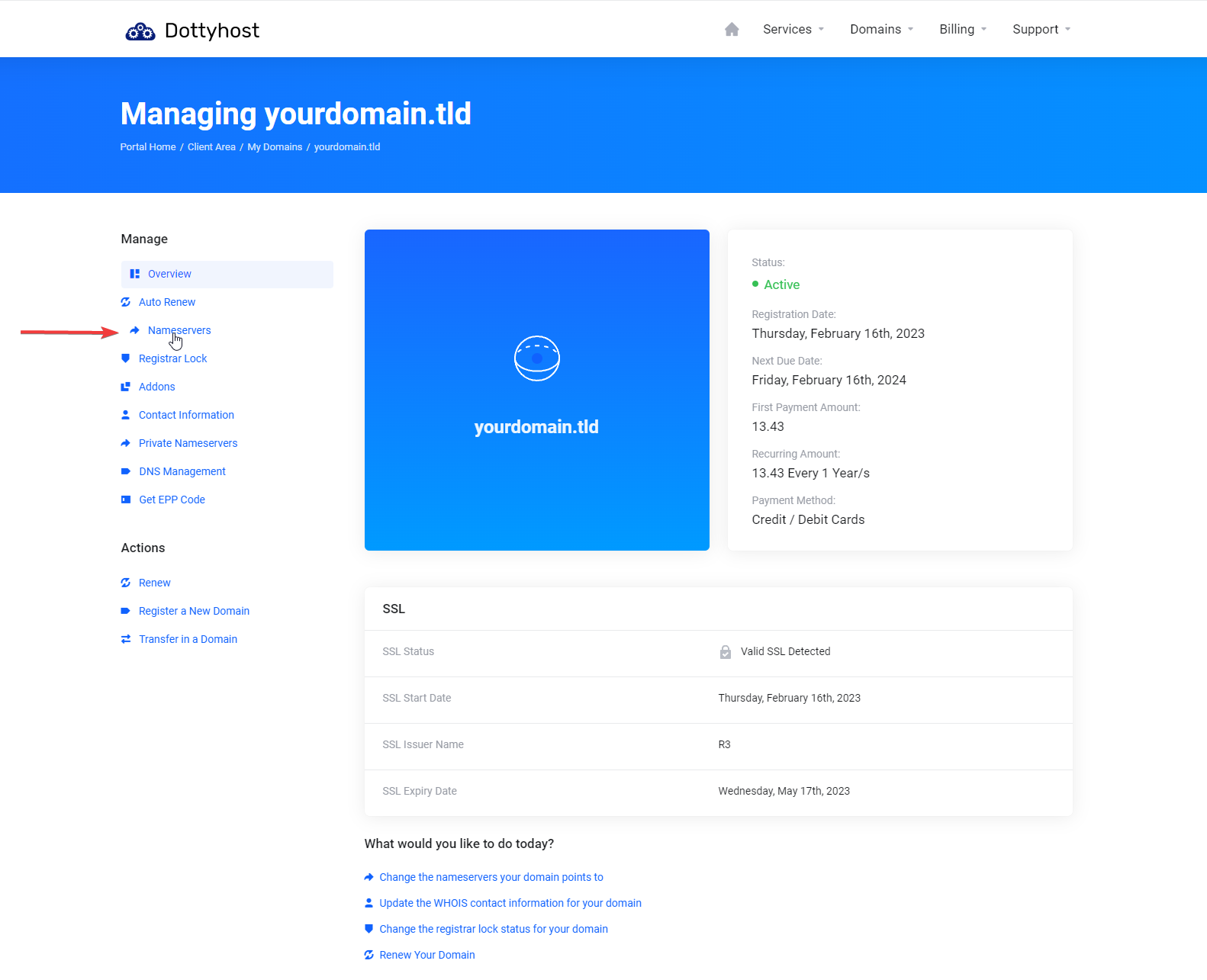This screenshot has width=1207, height=980.
Task: Click Renew Your Domain link
Action: point(427,955)
